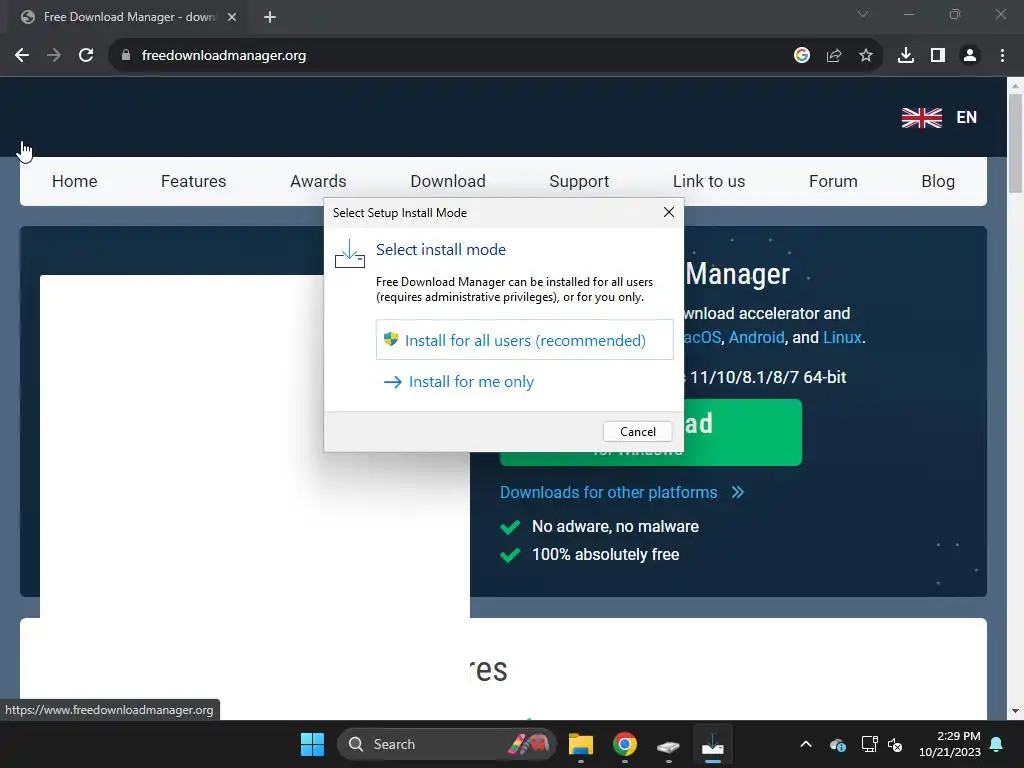Screen dimensions: 1024x768
Task: Toggle the browser side panel icon
Action: click(938, 56)
